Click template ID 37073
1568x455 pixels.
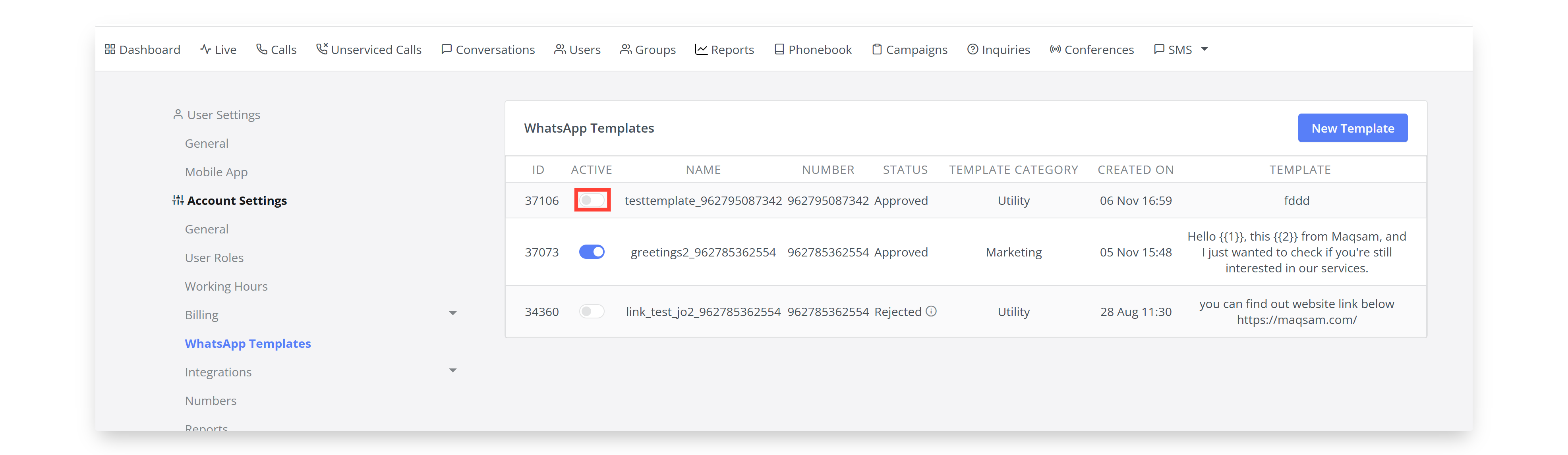pyautogui.click(x=542, y=253)
